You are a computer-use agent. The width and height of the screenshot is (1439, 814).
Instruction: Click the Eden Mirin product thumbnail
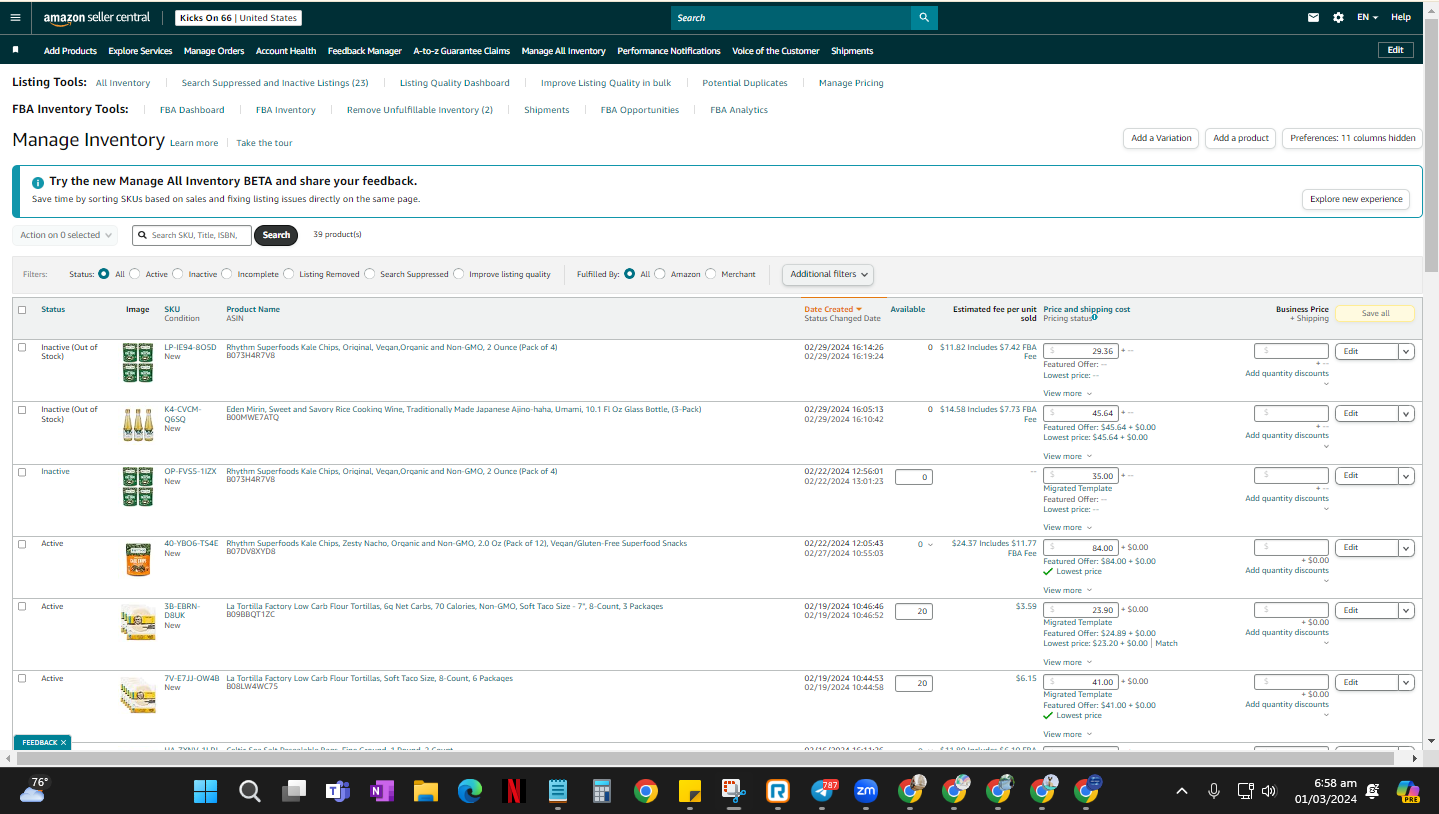138,424
